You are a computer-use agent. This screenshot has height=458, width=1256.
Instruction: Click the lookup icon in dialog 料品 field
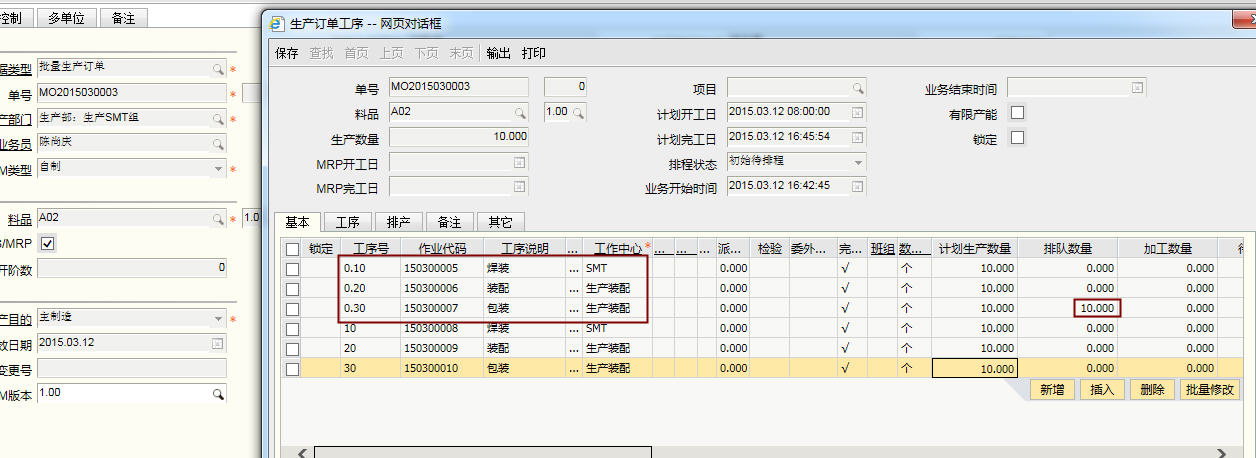[519, 112]
